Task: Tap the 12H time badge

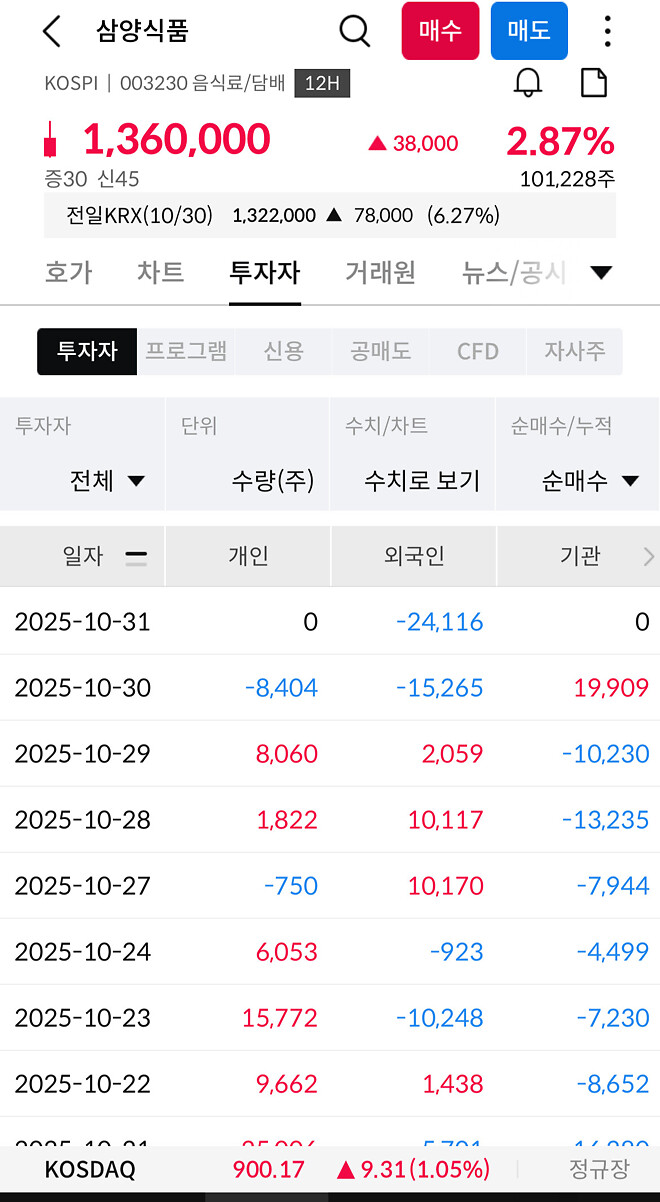Action: click(320, 86)
